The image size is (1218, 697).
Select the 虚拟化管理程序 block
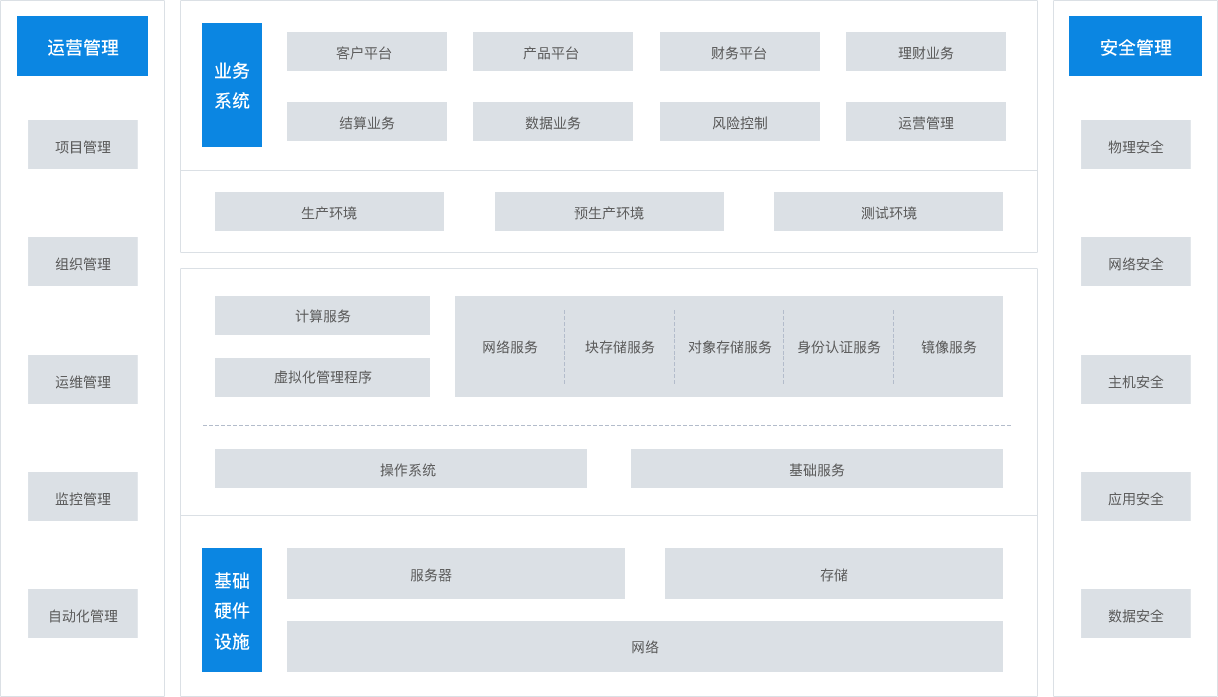coord(322,378)
